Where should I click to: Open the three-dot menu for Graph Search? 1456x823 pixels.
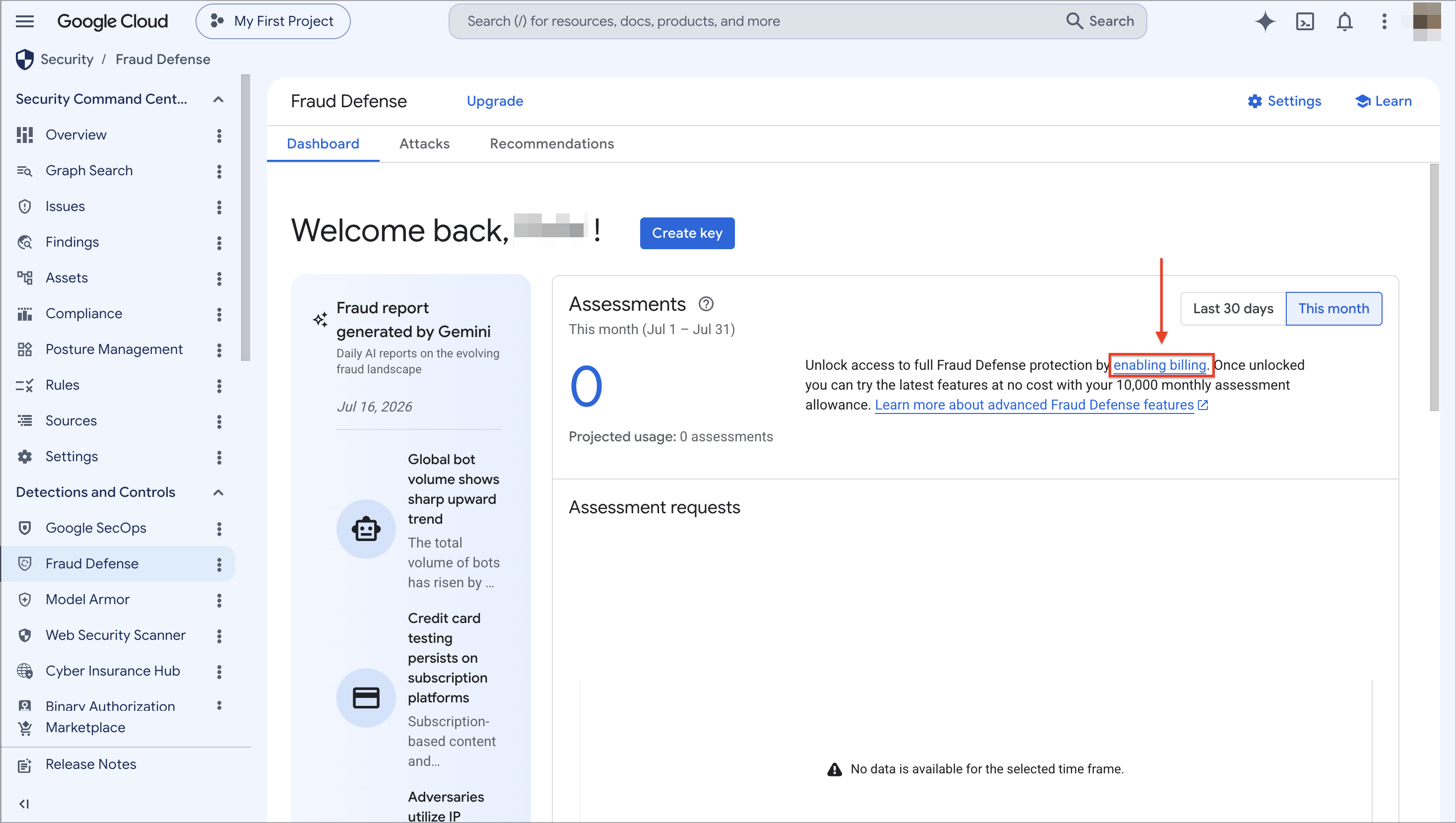coord(219,171)
